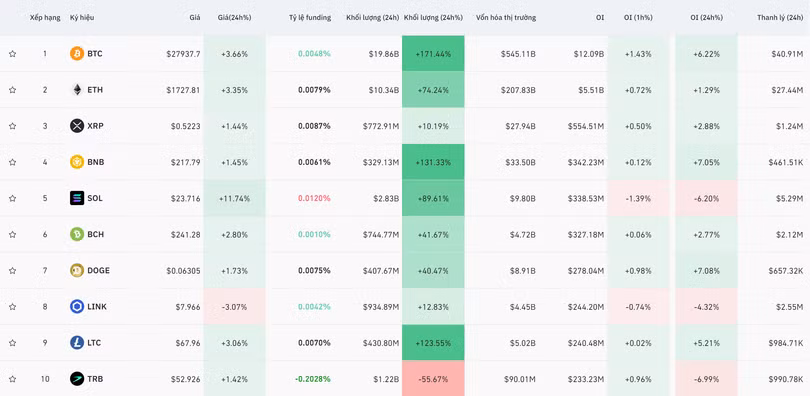Mark DOGE as favorite
The image size is (810, 396).
click(12, 271)
